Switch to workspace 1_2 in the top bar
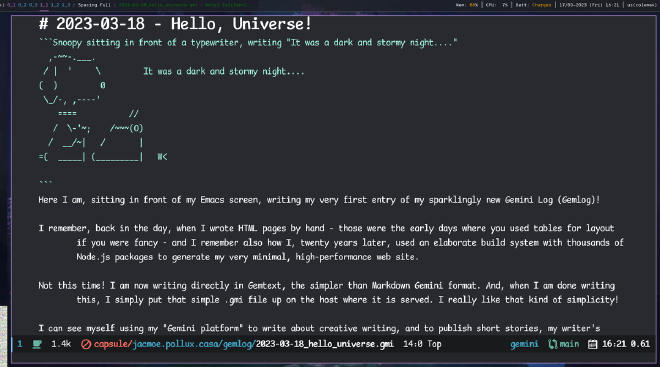 (55, 5)
